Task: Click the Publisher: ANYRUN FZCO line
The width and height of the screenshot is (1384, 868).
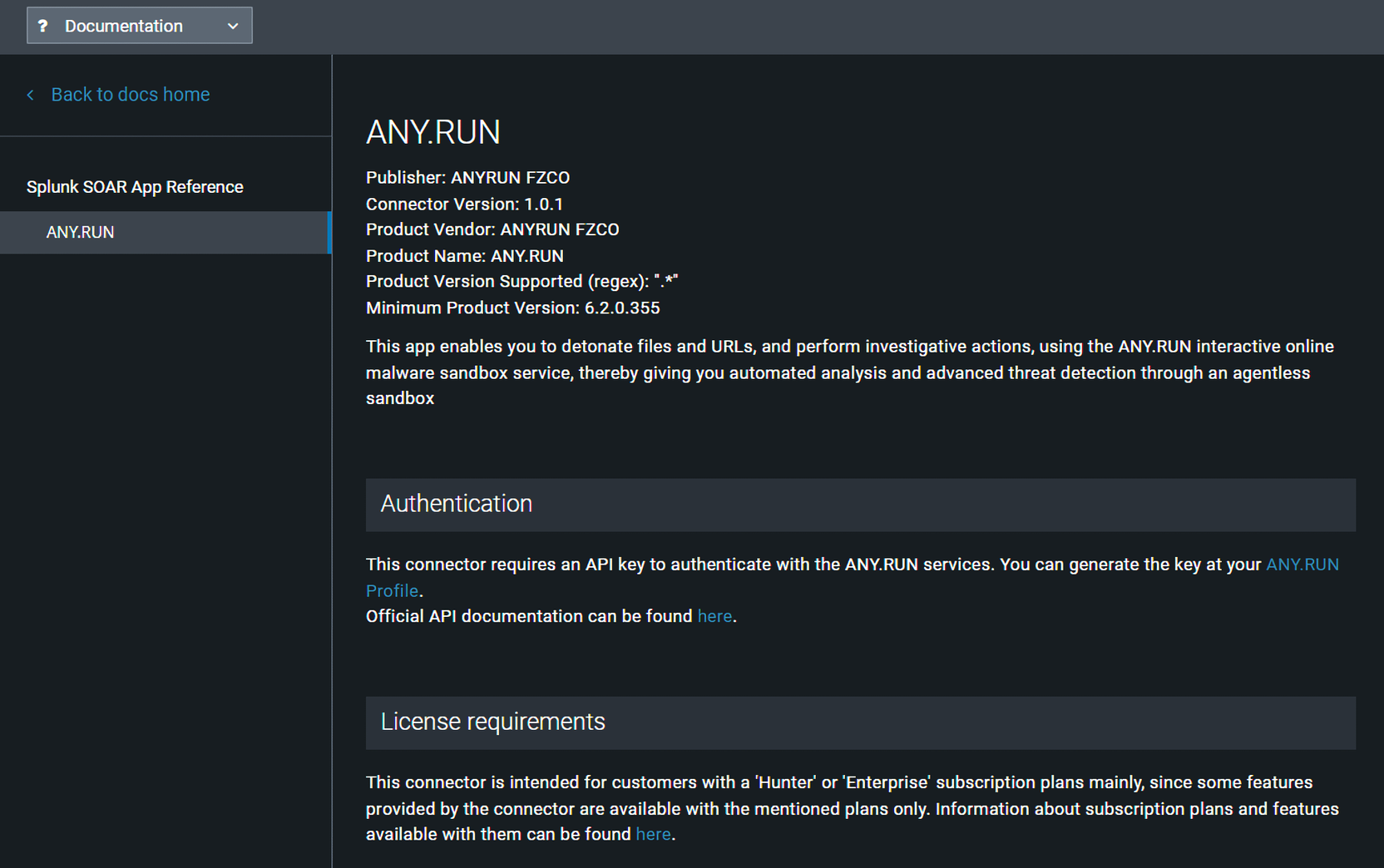Action: 467,178
